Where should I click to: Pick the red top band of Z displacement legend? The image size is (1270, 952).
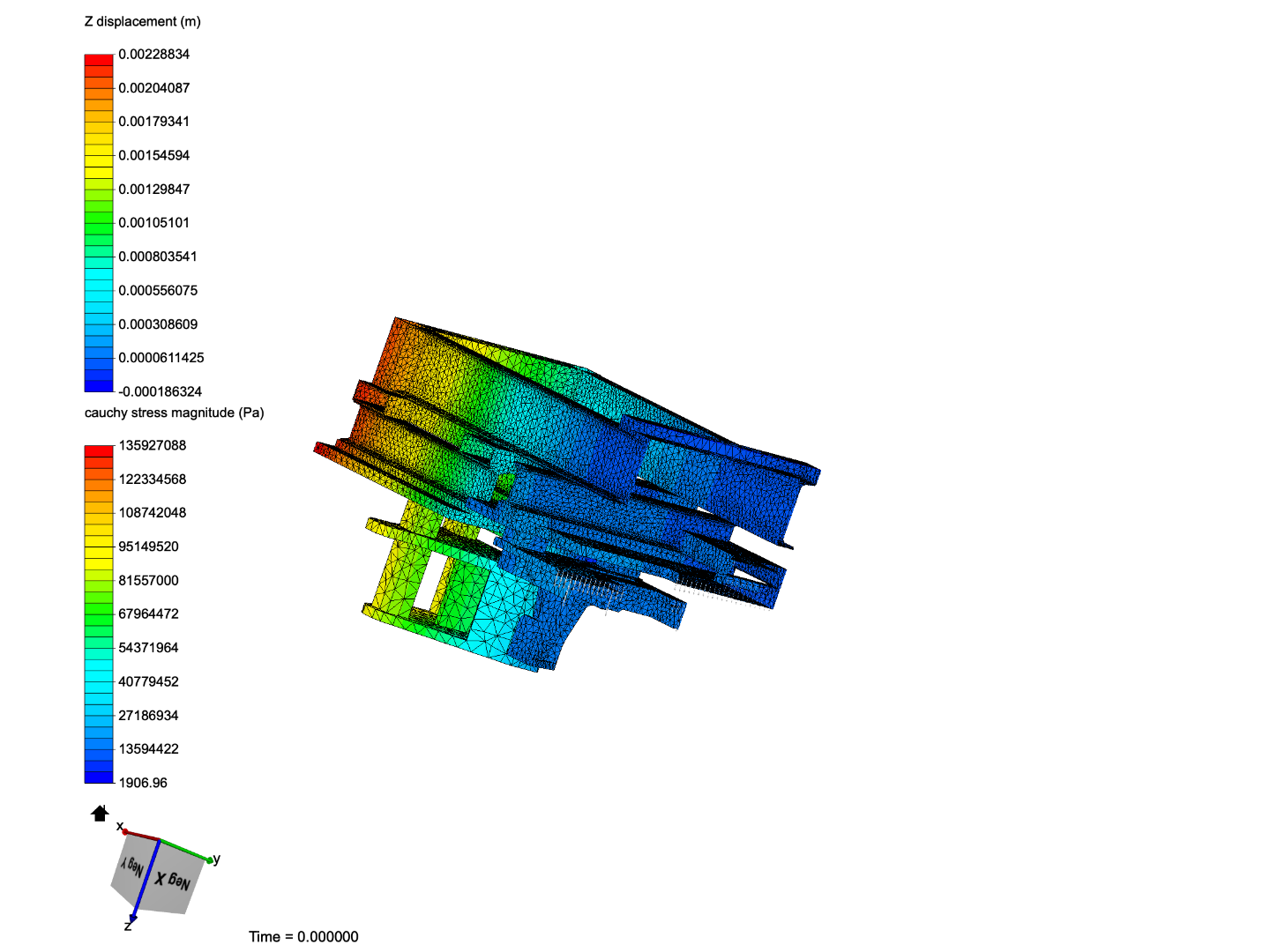click(x=99, y=60)
